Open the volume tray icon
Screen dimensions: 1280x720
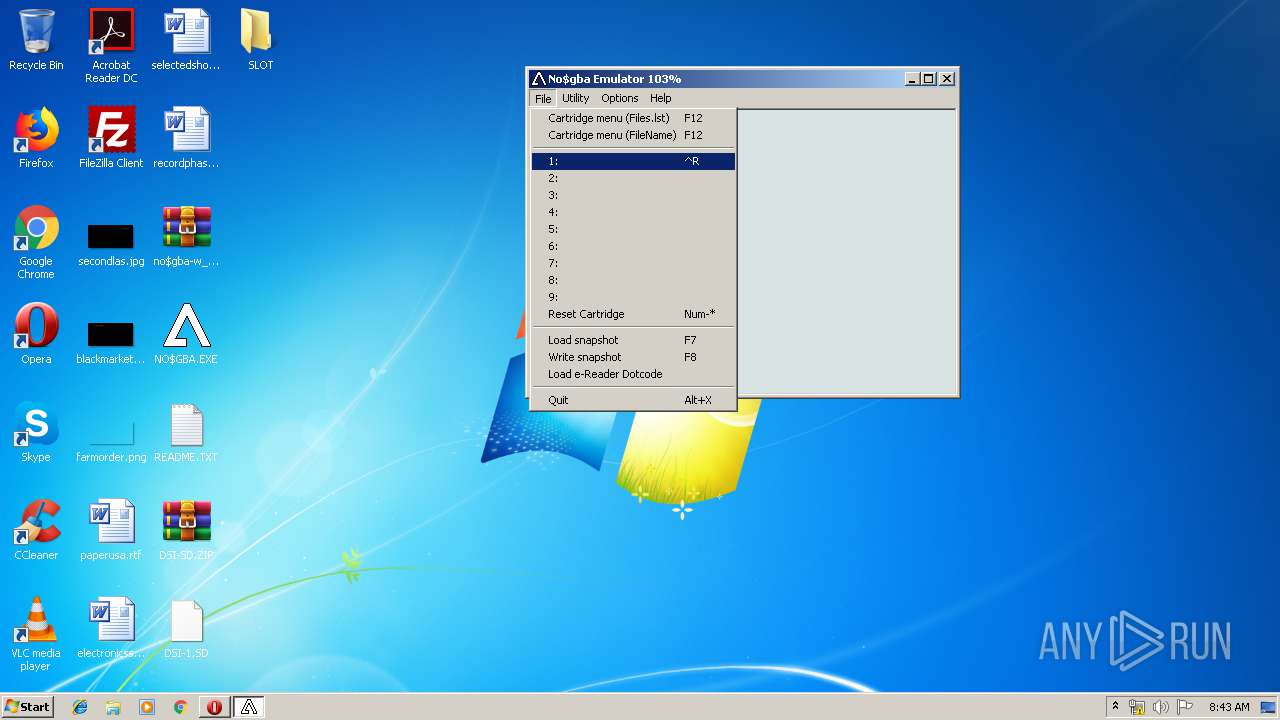click(x=1160, y=707)
